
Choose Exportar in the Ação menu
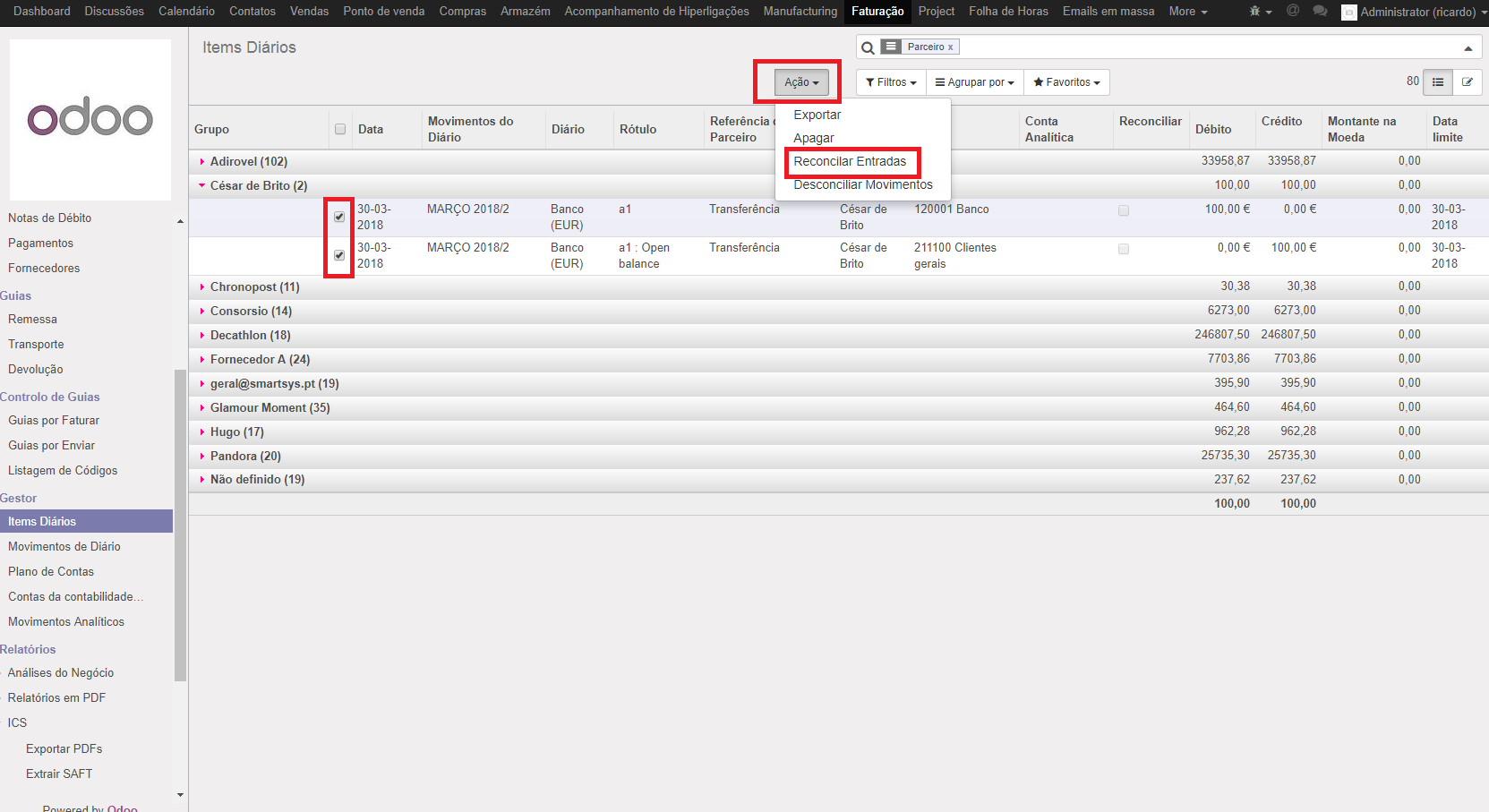pyautogui.click(x=817, y=115)
